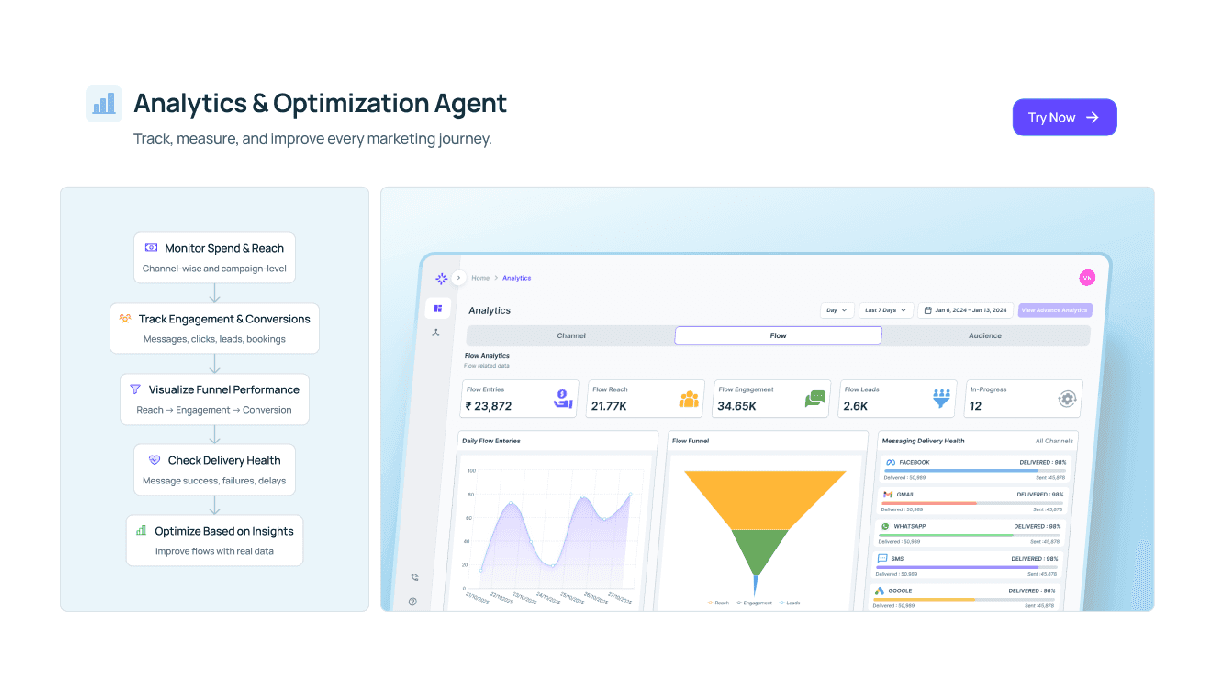Click View Advance Analytics button

click(x=1055, y=310)
